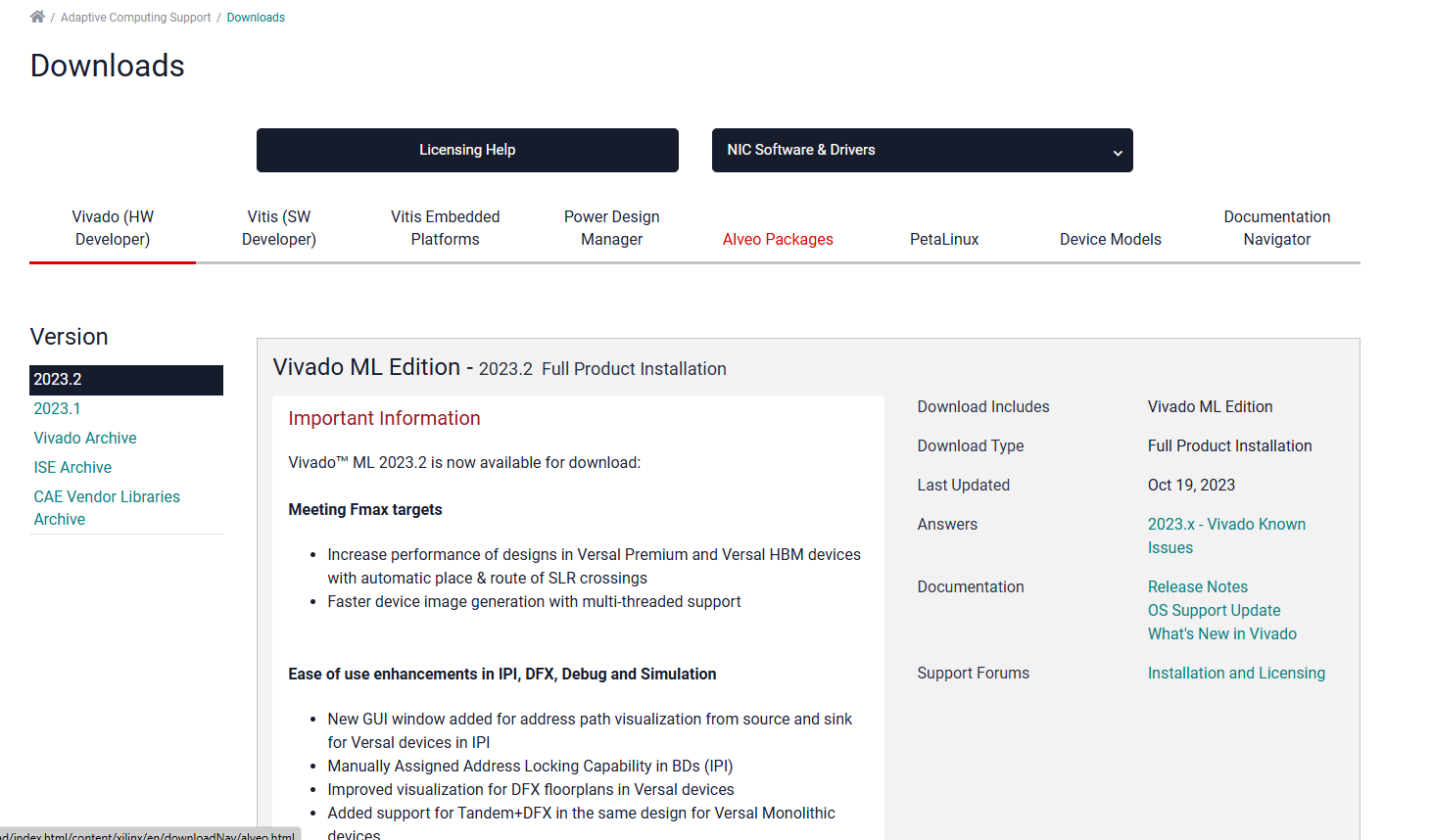
Task: Expand the NIC Software & Drivers dropdown
Action: pyautogui.click(x=922, y=150)
